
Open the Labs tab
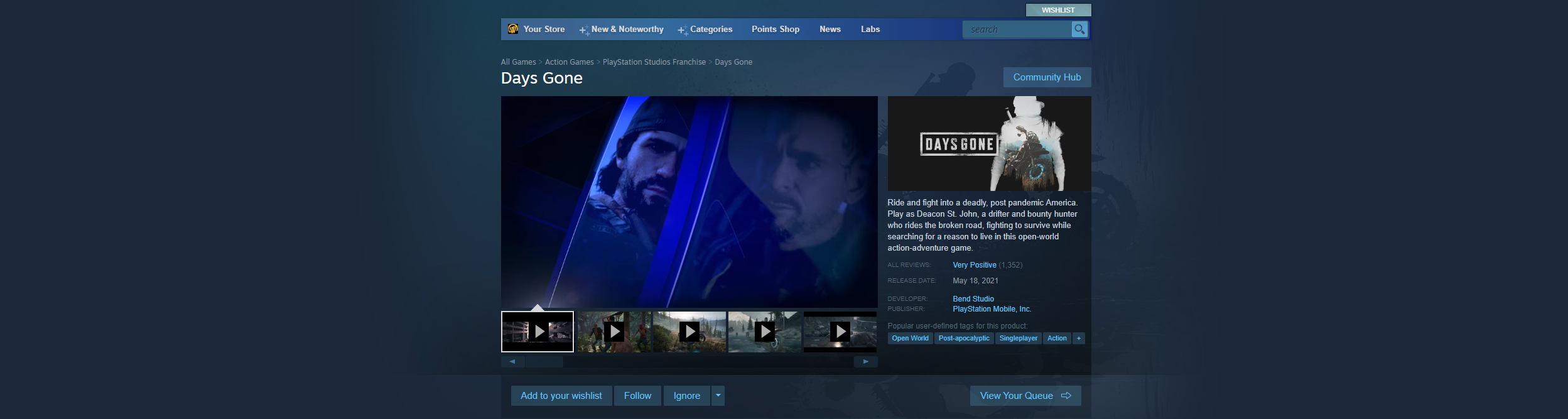click(870, 30)
